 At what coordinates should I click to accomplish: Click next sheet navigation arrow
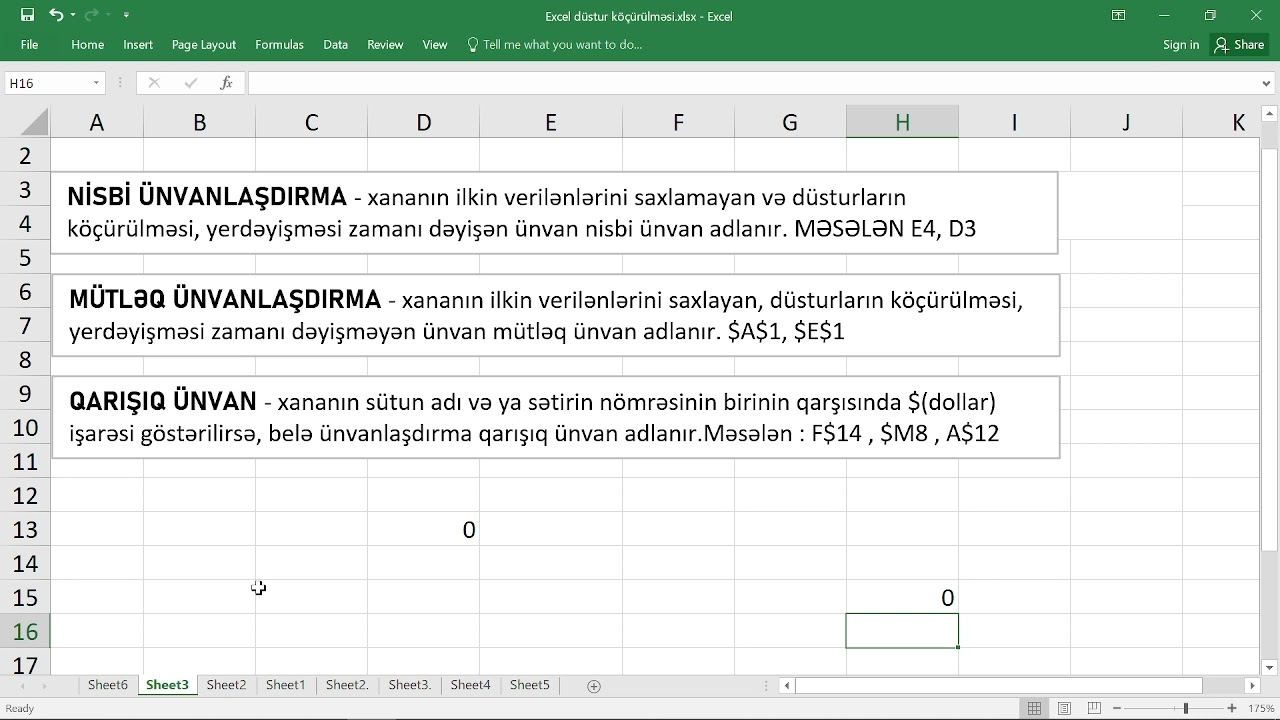[45, 686]
